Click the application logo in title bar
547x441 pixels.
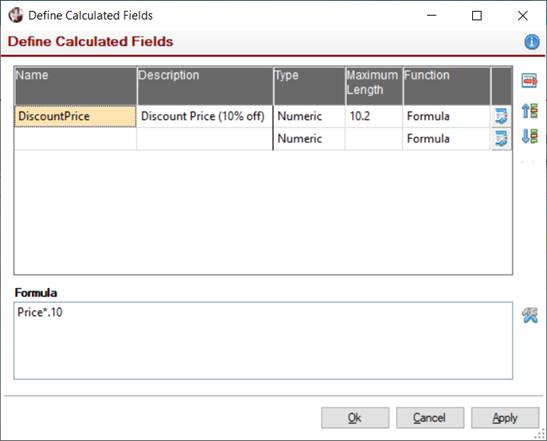pyautogui.click(x=16, y=15)
